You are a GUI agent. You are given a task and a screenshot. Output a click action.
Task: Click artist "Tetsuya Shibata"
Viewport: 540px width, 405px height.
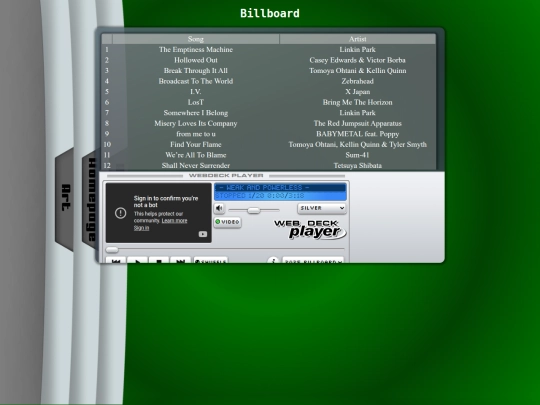(x=357, y=166)
